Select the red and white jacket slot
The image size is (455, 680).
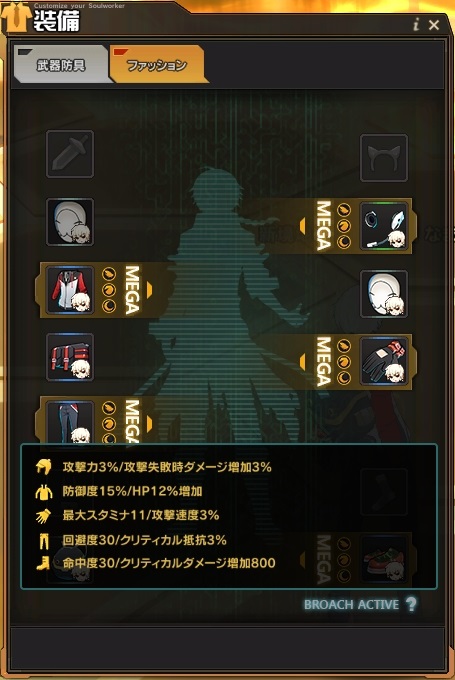(x=70, y=290)
